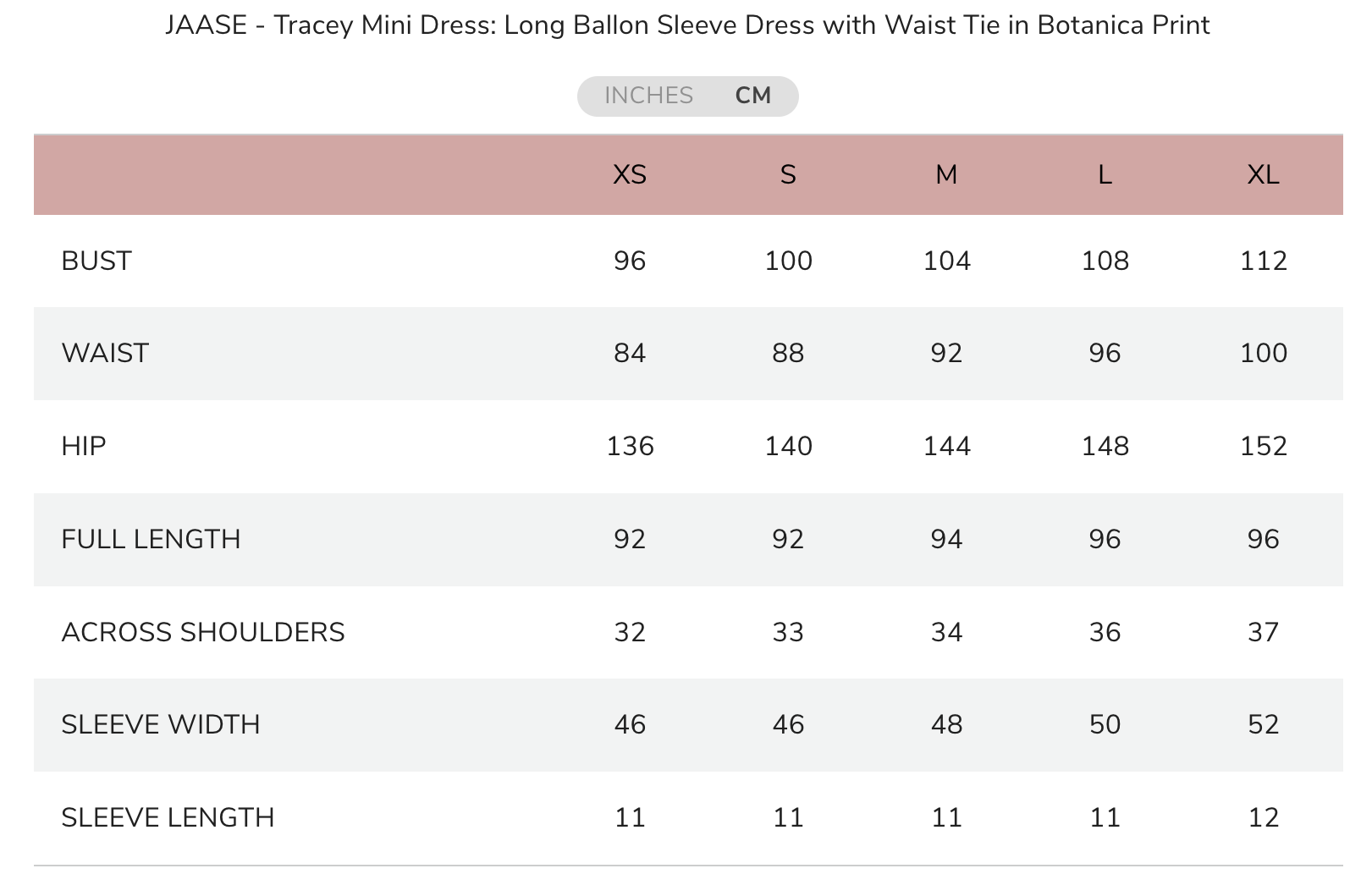Click the M size column header

pyautogui.click(x=946, y=175)
